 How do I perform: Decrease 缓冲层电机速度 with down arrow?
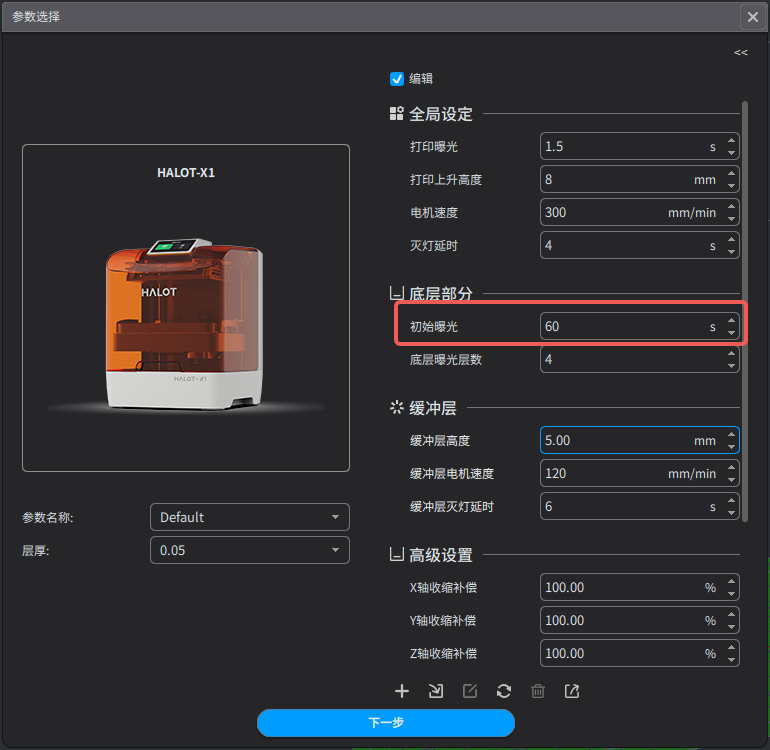(x=731, y=479)
